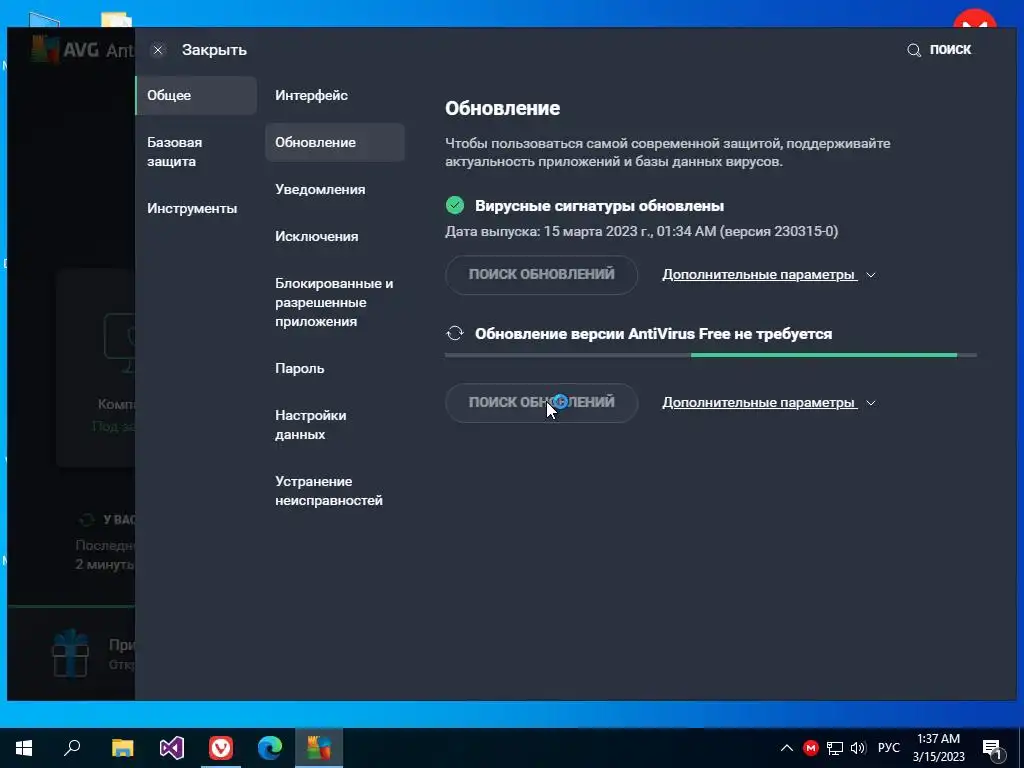This screenshot has height=768, width=1024.
Task: Click Дополнительные параметры link for virus signatures
Action: point(759,275)
